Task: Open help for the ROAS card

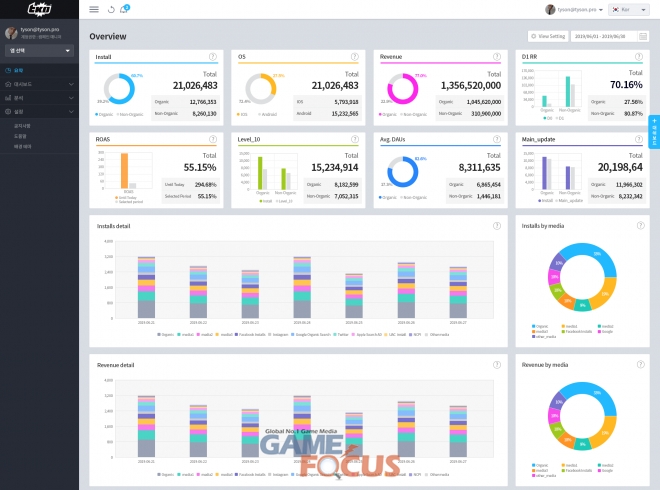Action: pyautogui.click(x=212, y=140)
